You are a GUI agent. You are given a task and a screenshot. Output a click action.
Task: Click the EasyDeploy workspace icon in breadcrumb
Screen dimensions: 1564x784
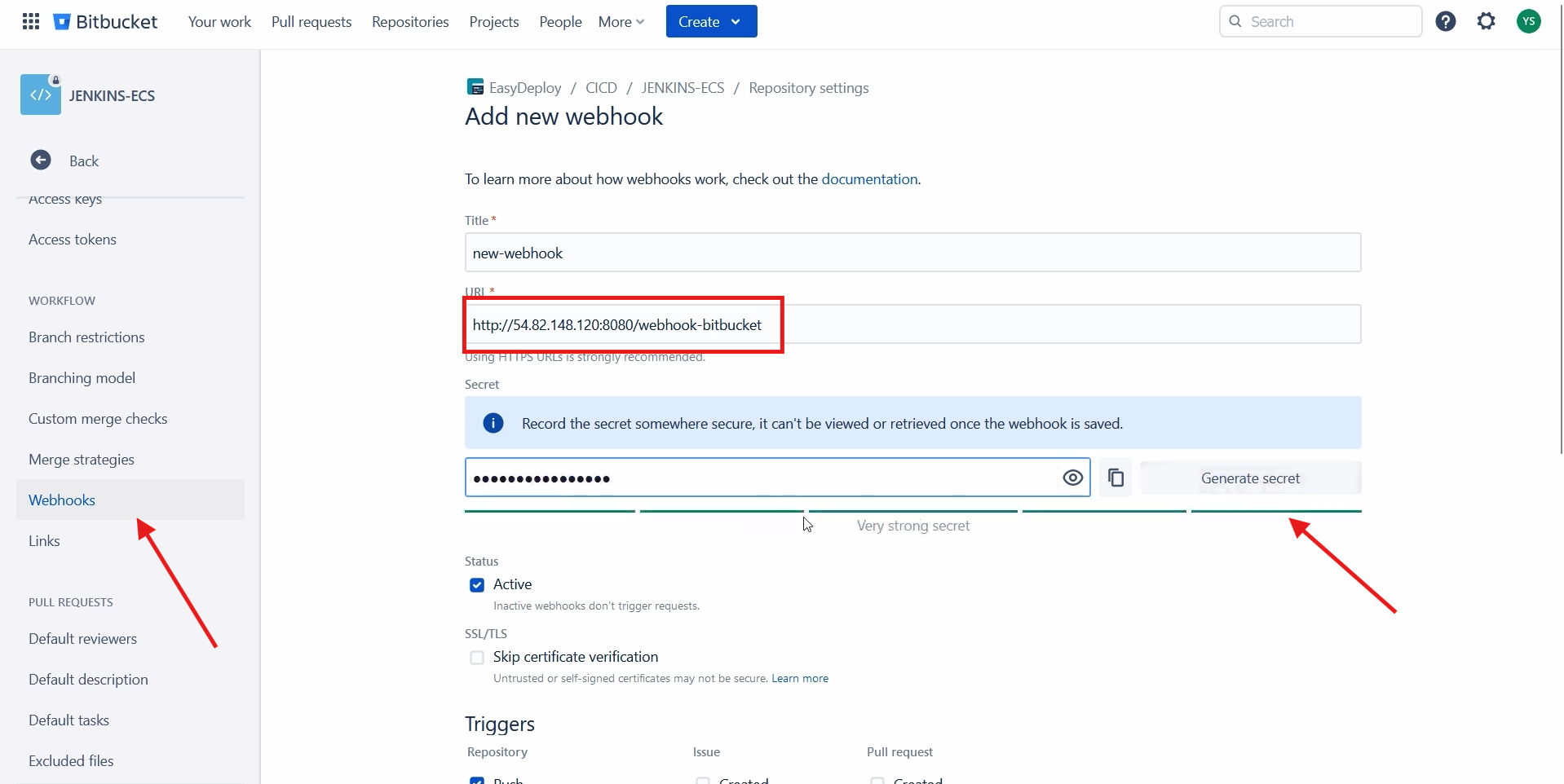point(475,87)
